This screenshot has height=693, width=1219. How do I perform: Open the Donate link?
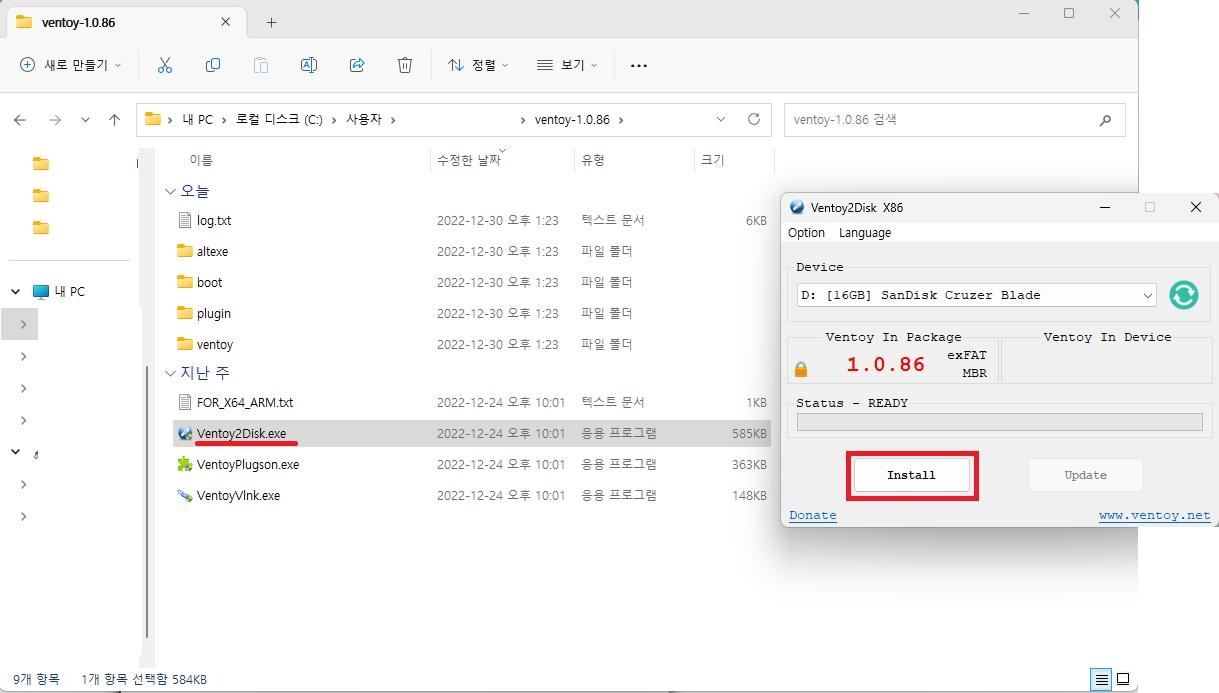pos(812,514)
